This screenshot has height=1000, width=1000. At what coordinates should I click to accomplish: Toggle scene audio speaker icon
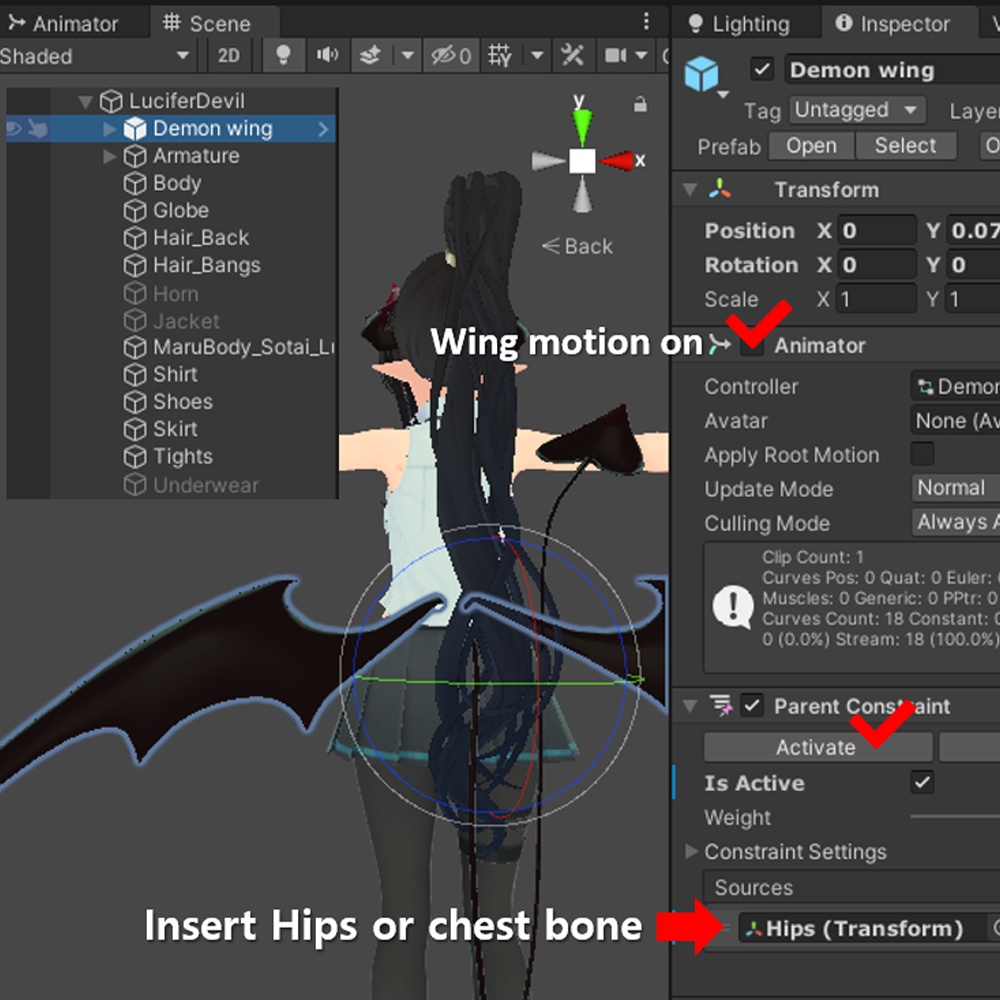coord(327,56)
